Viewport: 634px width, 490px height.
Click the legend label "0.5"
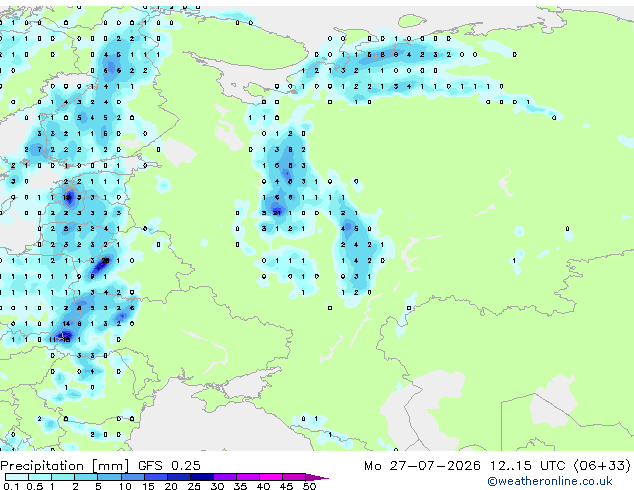point(35,486)
